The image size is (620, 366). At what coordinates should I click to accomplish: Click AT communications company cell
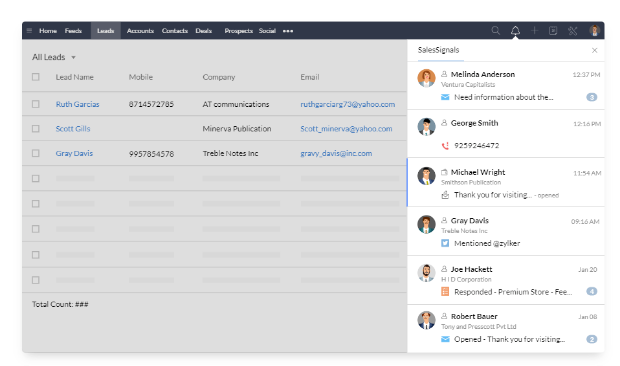pyautogui.click(x=236, y=104)
